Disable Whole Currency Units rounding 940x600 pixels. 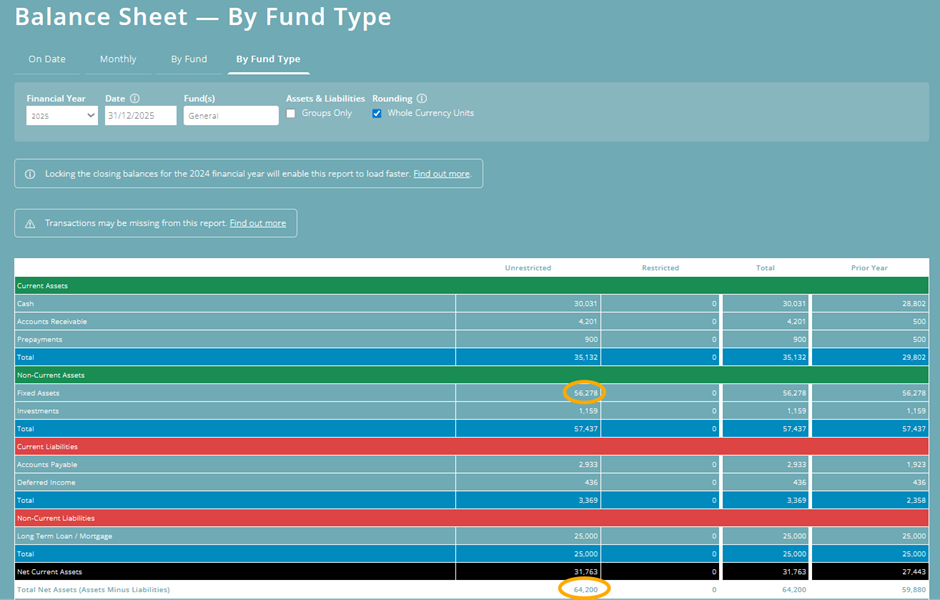(x=377, y=114)
